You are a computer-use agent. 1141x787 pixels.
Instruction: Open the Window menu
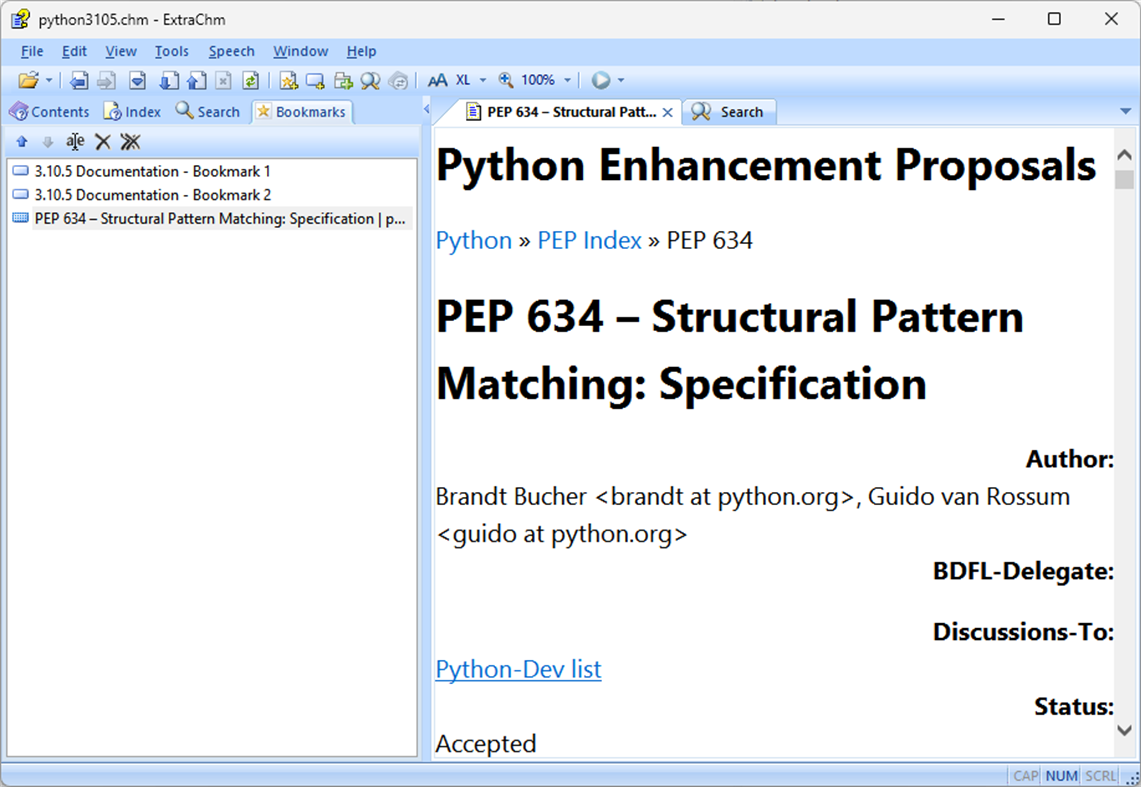pos(301,52)
